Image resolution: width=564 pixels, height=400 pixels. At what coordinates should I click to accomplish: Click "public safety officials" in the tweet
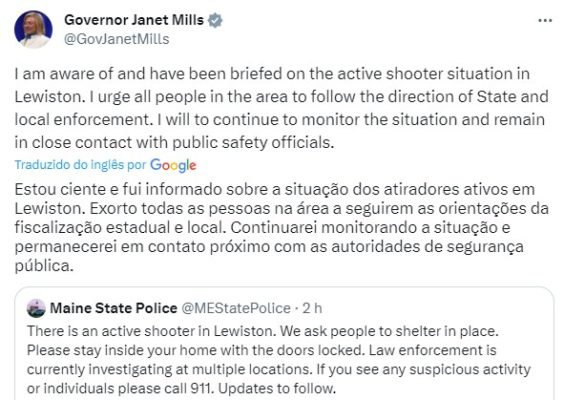253,143
